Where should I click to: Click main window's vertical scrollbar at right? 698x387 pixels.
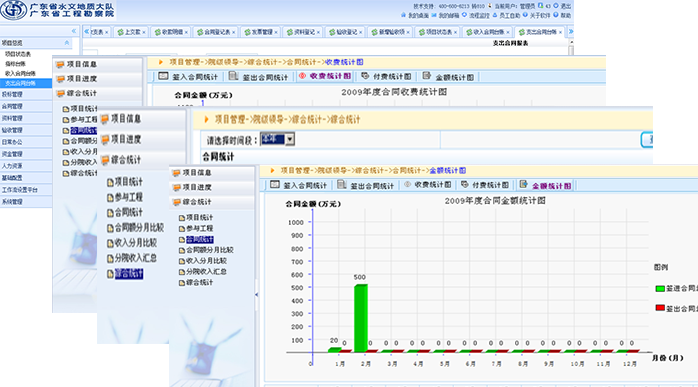click(x=571, y=47)
